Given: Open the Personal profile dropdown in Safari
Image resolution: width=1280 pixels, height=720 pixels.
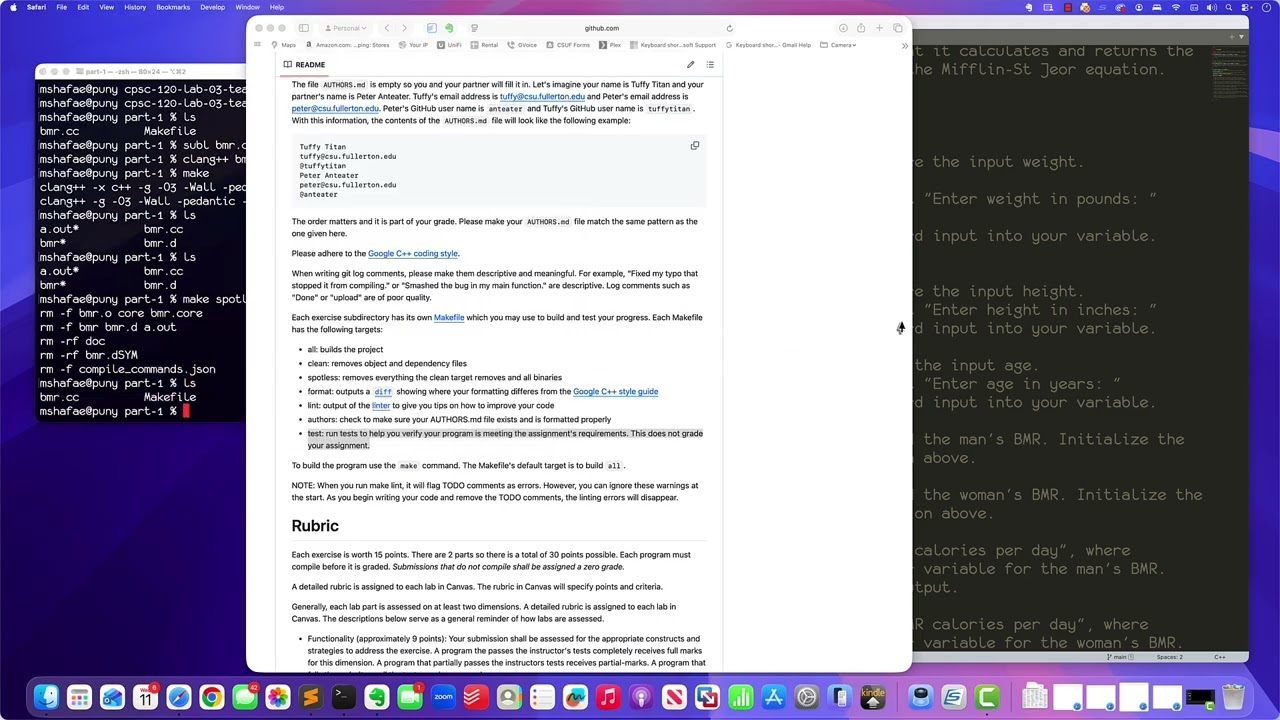Looking at the screenshot, I should [348, 28].
